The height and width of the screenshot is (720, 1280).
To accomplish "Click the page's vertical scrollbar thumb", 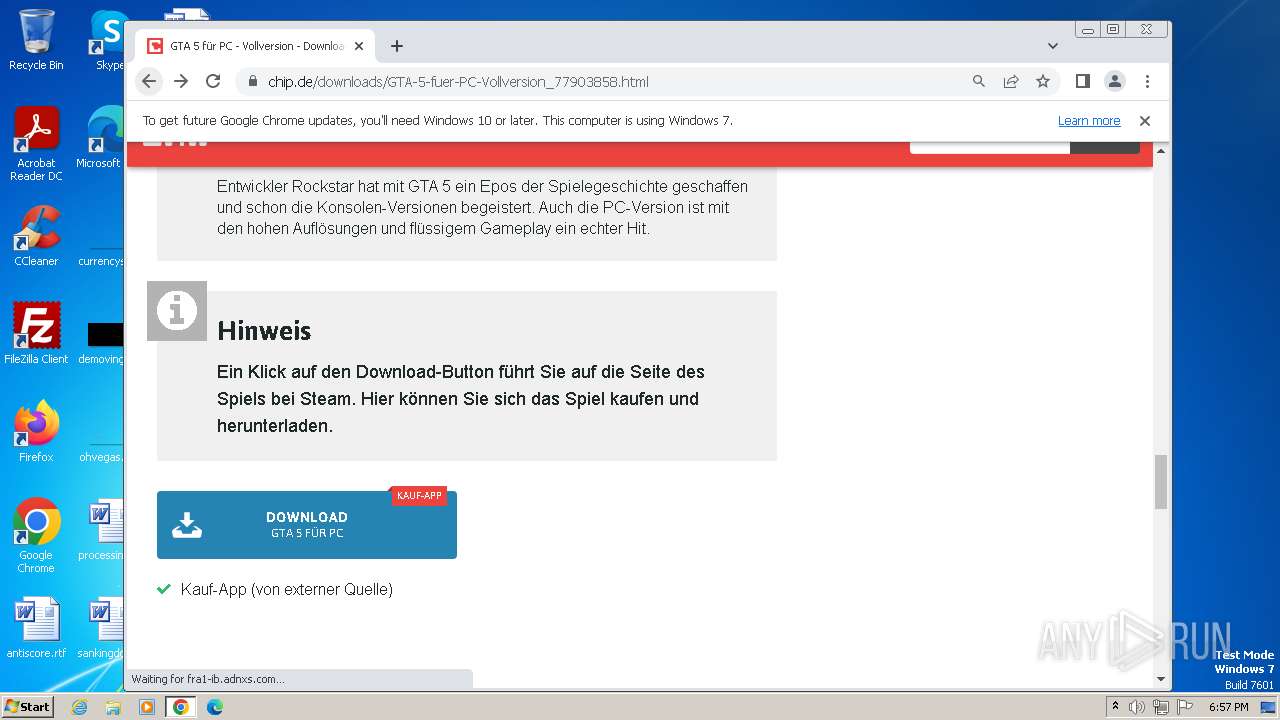I will [1161, 482].
